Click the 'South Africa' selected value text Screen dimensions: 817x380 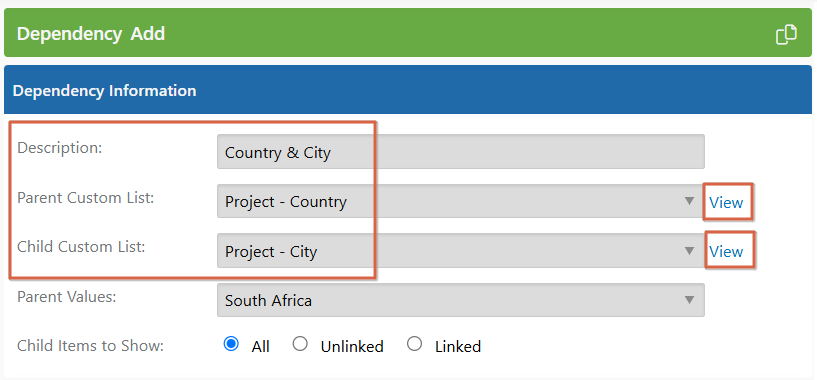(x=268, y=301)
